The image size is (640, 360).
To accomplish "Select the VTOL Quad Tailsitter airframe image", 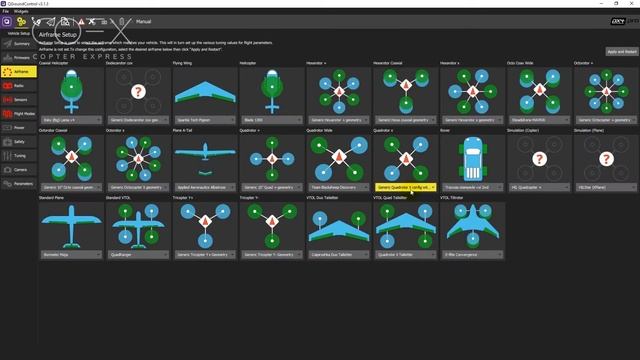I will [x=406, y=226].
